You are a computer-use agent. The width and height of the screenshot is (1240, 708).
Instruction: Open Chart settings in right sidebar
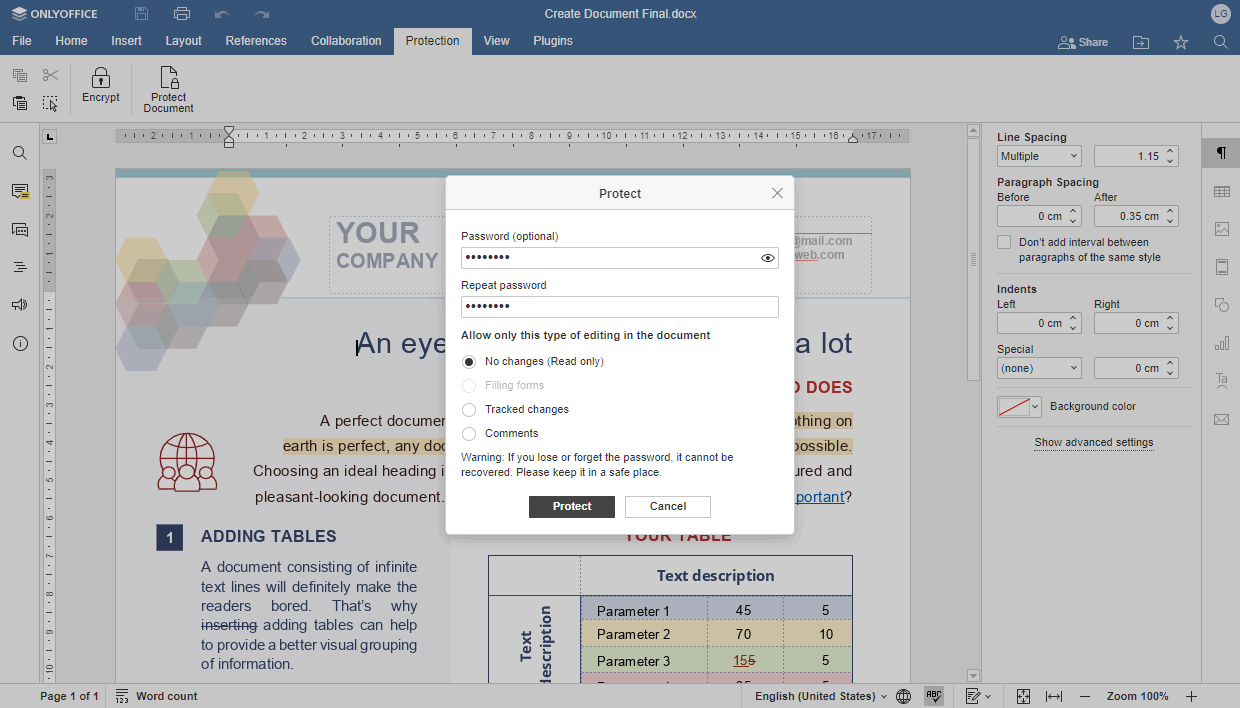pos(1221,342)
